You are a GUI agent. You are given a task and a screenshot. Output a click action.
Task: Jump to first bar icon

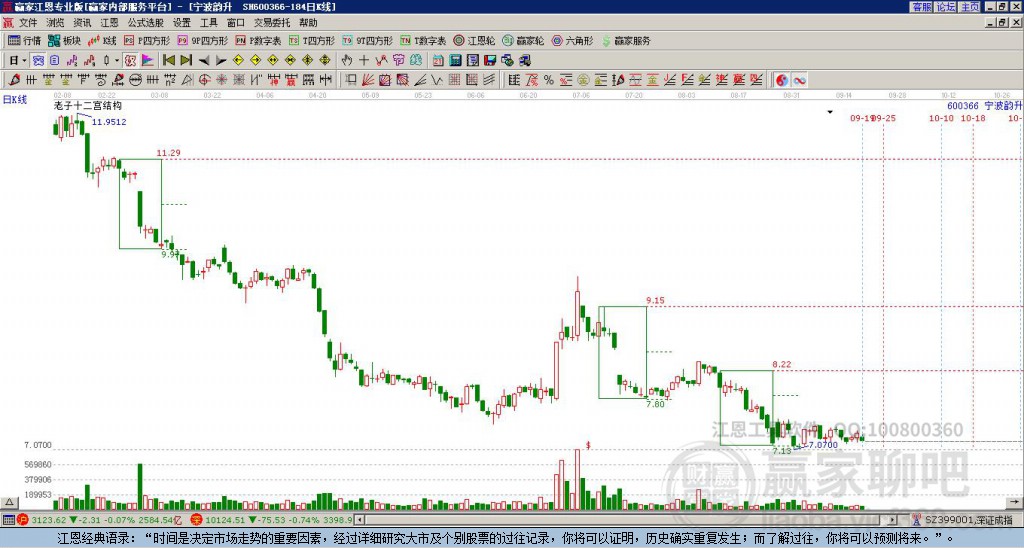168,60
